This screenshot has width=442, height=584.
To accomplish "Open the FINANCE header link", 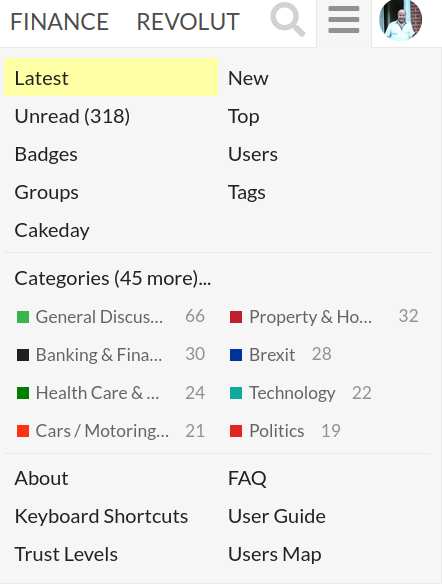I will tap(59, 22).
